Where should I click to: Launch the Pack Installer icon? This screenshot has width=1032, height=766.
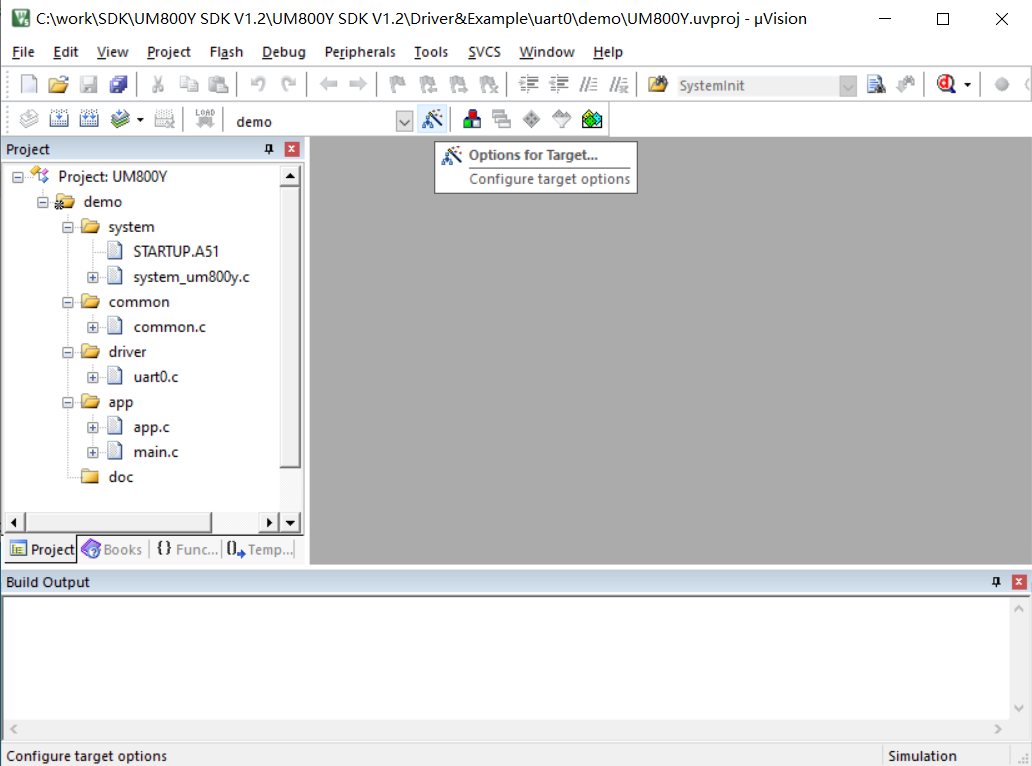[592, 120]
